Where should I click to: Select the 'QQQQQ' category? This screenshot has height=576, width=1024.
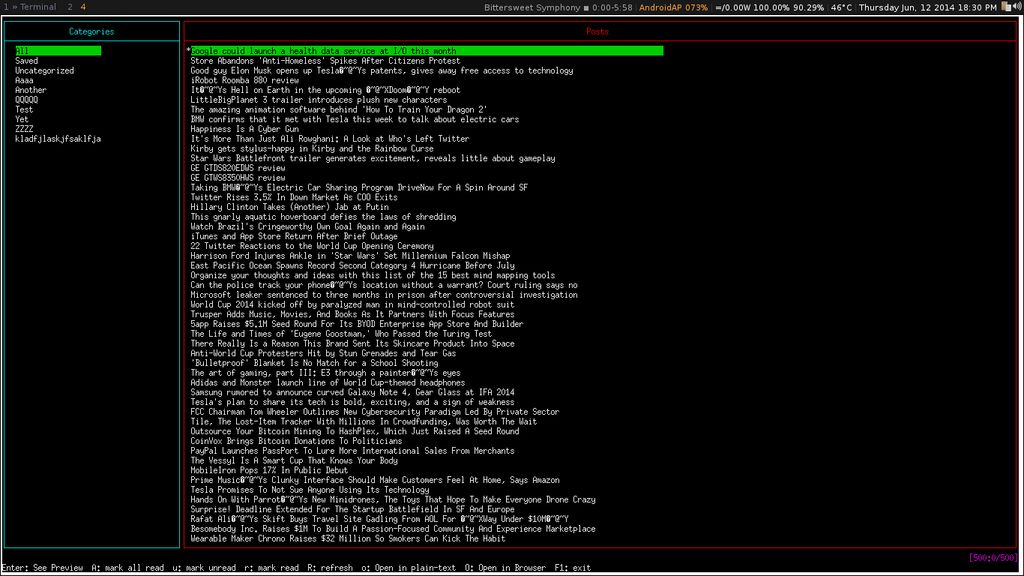27,100
